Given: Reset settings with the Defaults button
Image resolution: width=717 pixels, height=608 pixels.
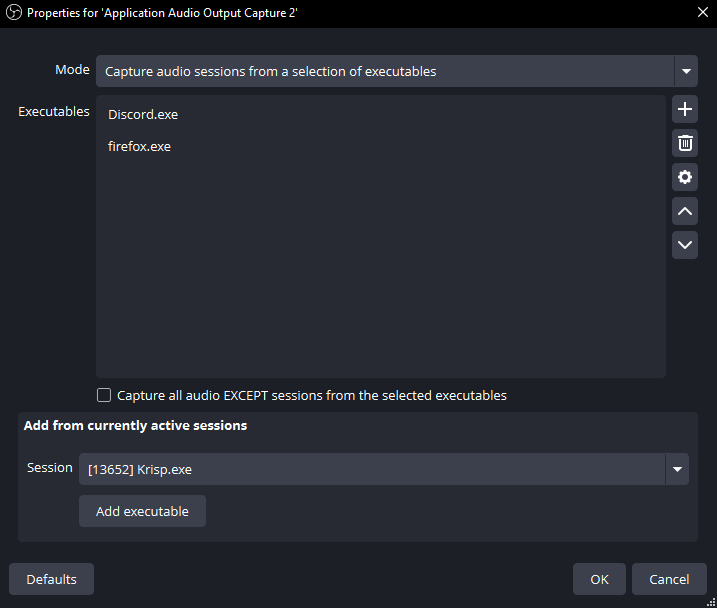Looking at the screenshot, I should (51, 579).
